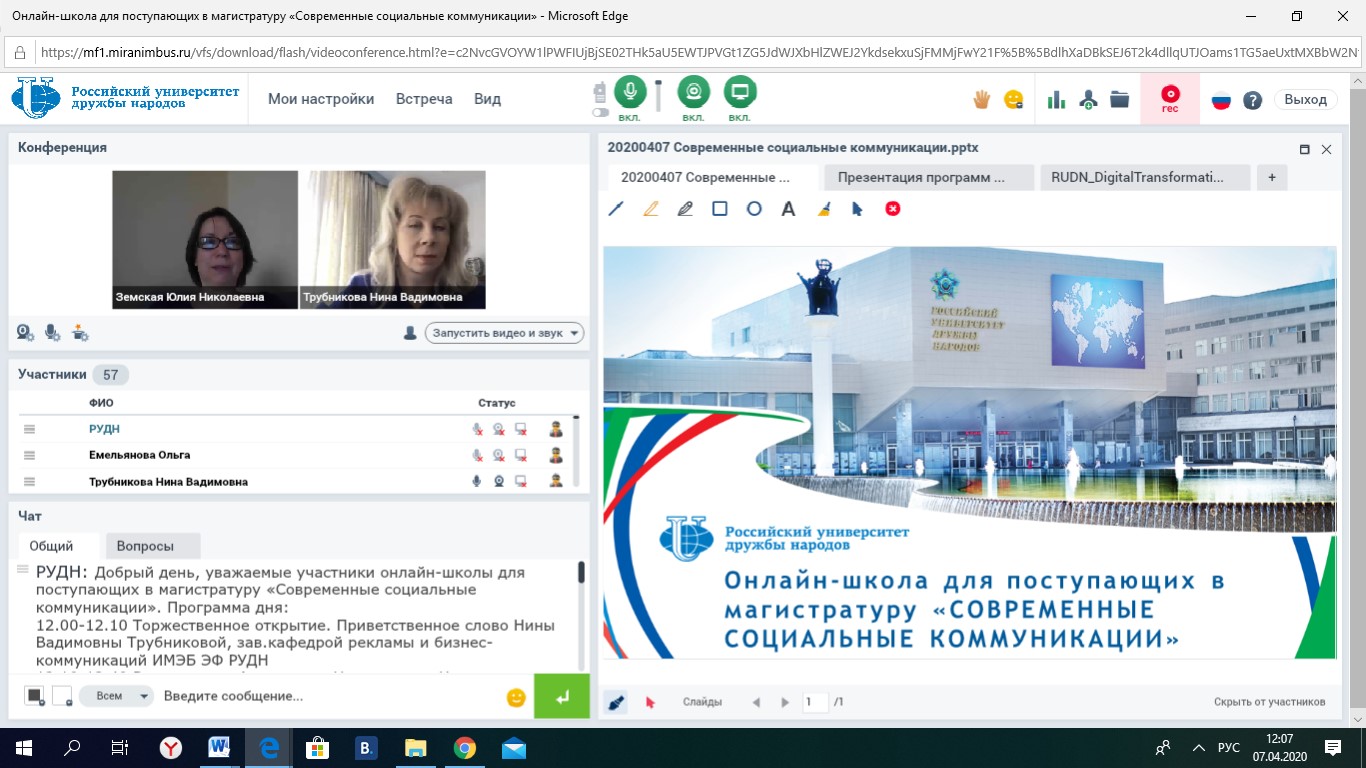The image size is (1366, 768).
Task: Open the help question mark icon
Action: tap(1252, 100)
